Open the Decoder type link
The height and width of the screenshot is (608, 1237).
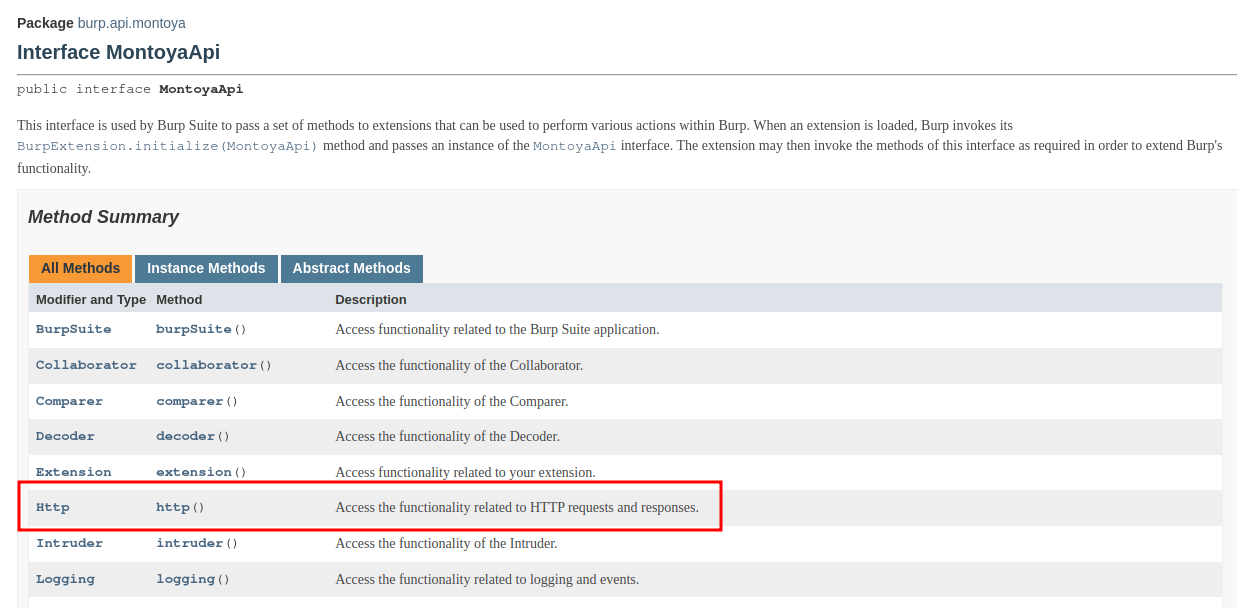click(65, 436)
